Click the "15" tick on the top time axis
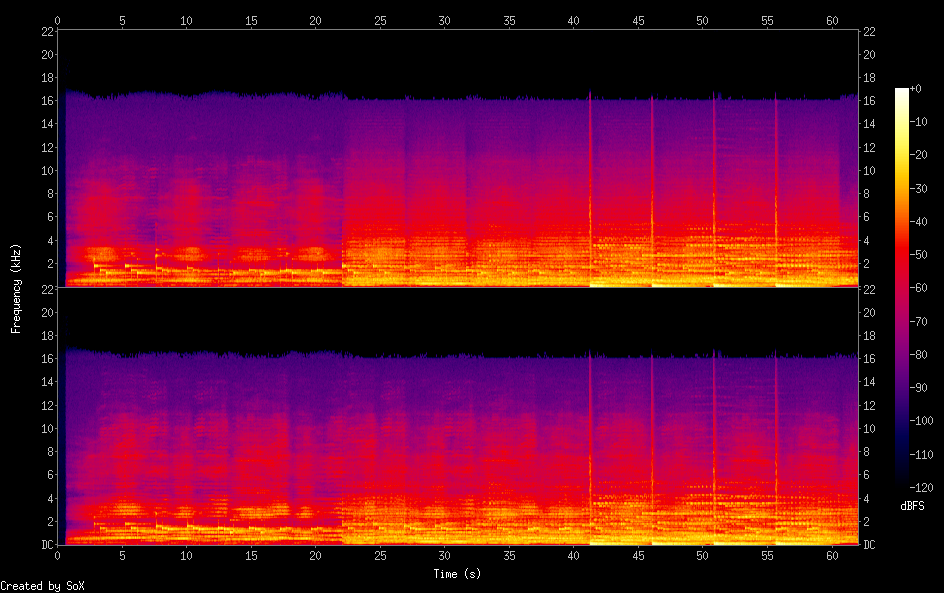This screenshot has height=593, width=944. point(251,20)
